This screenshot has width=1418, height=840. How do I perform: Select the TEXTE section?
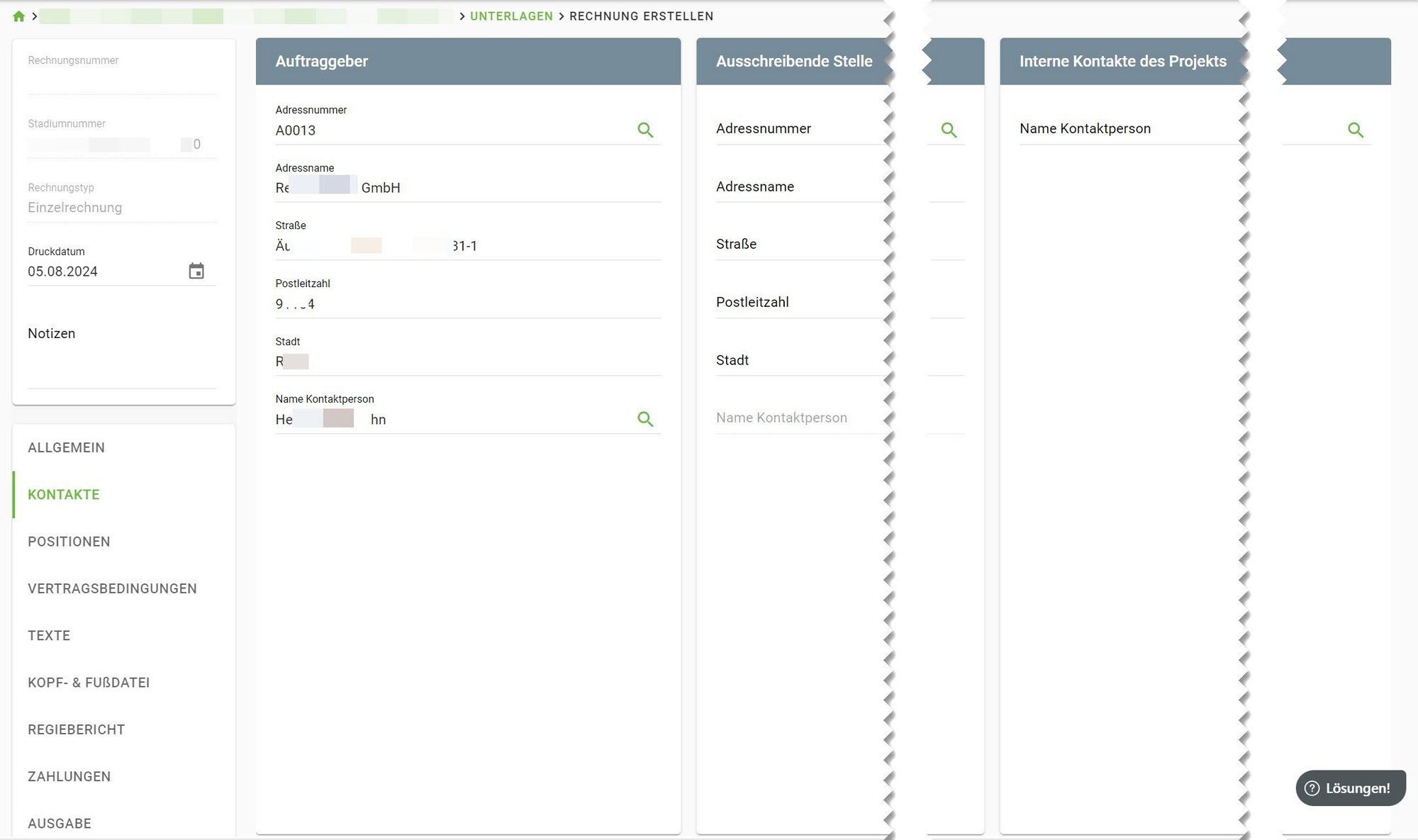pyautogui.click(x=49, y=635)
